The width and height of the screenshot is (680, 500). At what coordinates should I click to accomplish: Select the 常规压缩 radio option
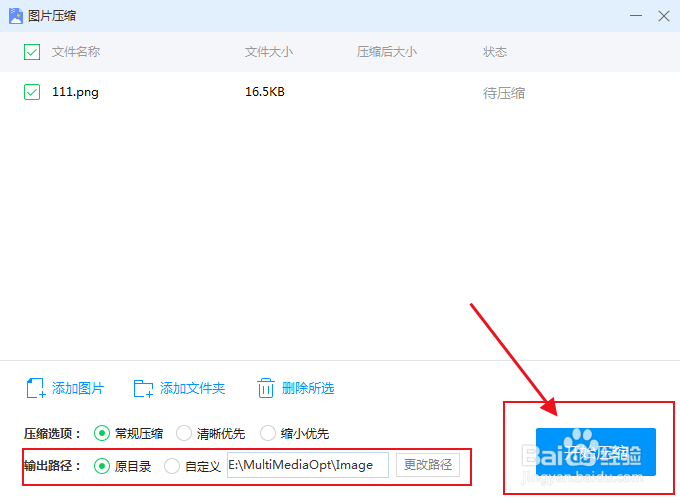[x=102, y=433]
